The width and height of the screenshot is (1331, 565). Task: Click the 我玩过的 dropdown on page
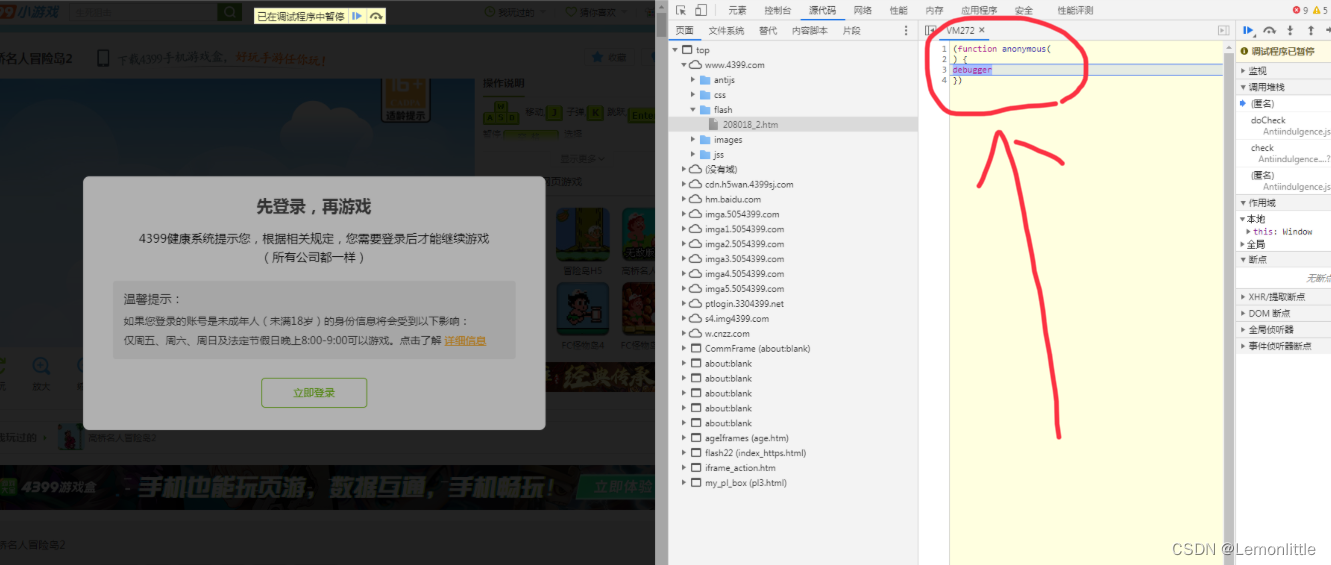(515, 12)
